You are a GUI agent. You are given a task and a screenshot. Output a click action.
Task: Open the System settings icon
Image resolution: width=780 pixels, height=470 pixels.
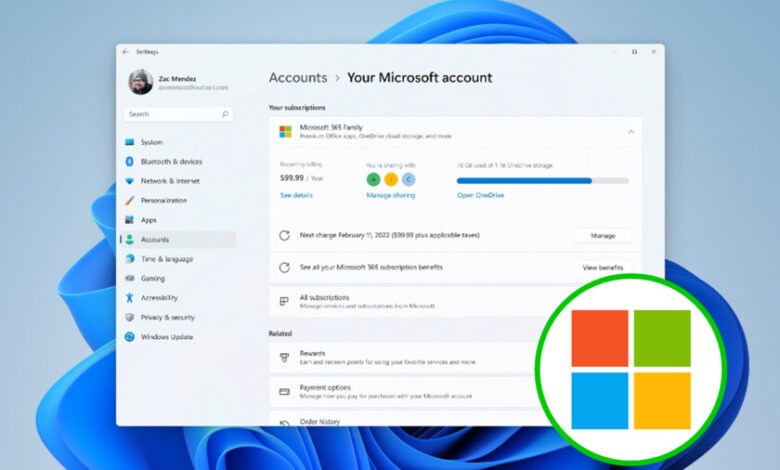(x=130, y=142)
